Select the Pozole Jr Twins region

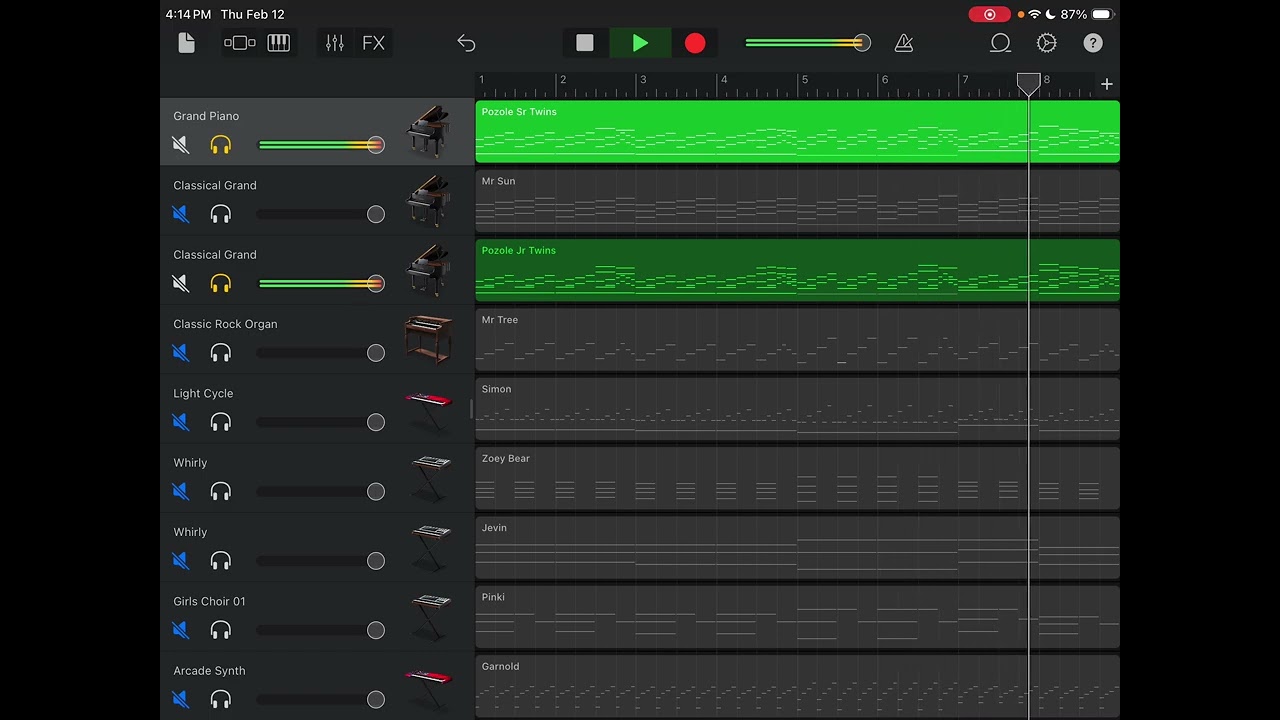click(x=797, y=270)
